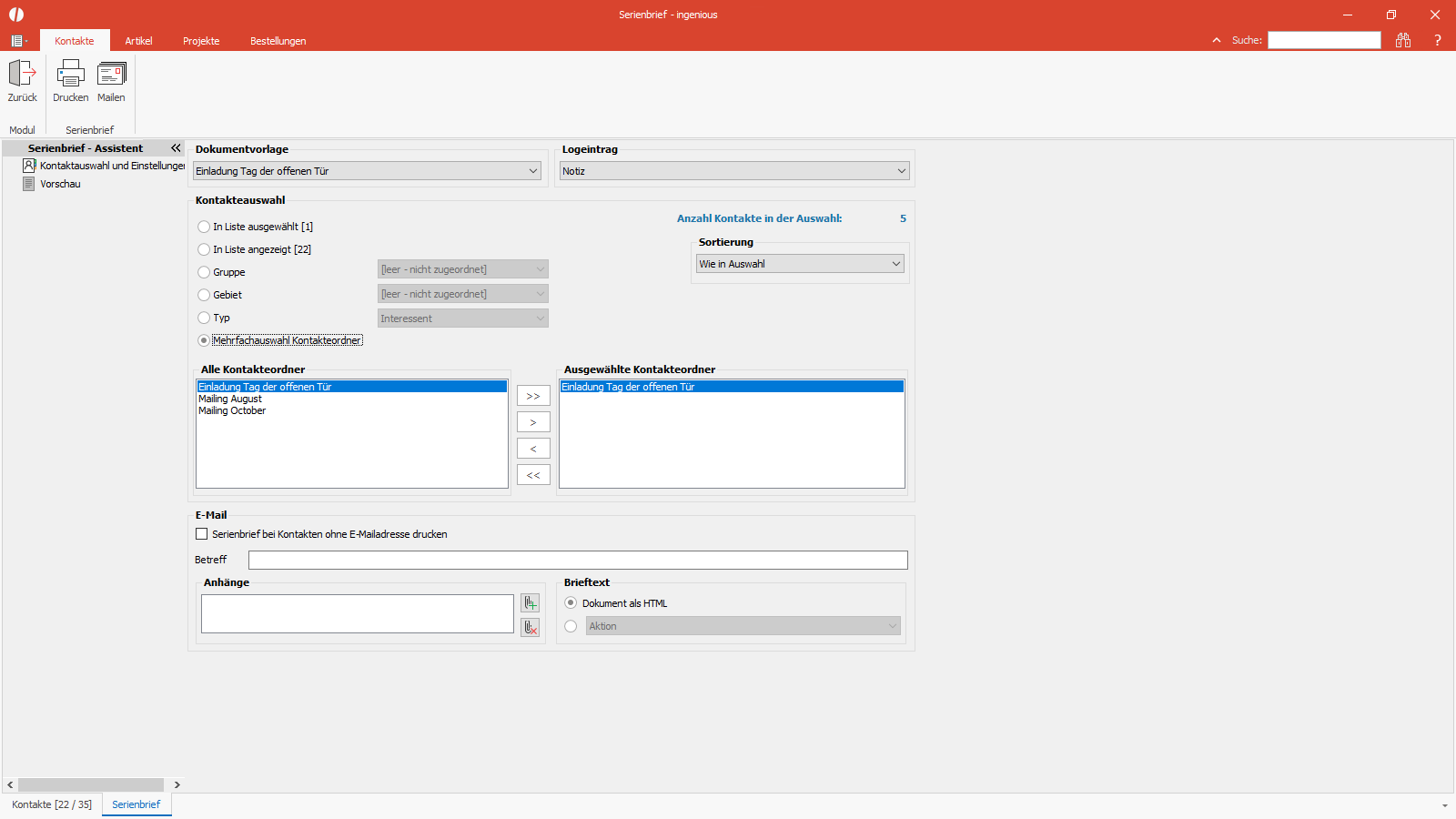Move all folders right with >> button
Screen dimensions: 1456x819
pyautogui.click(x=533, y=396)
